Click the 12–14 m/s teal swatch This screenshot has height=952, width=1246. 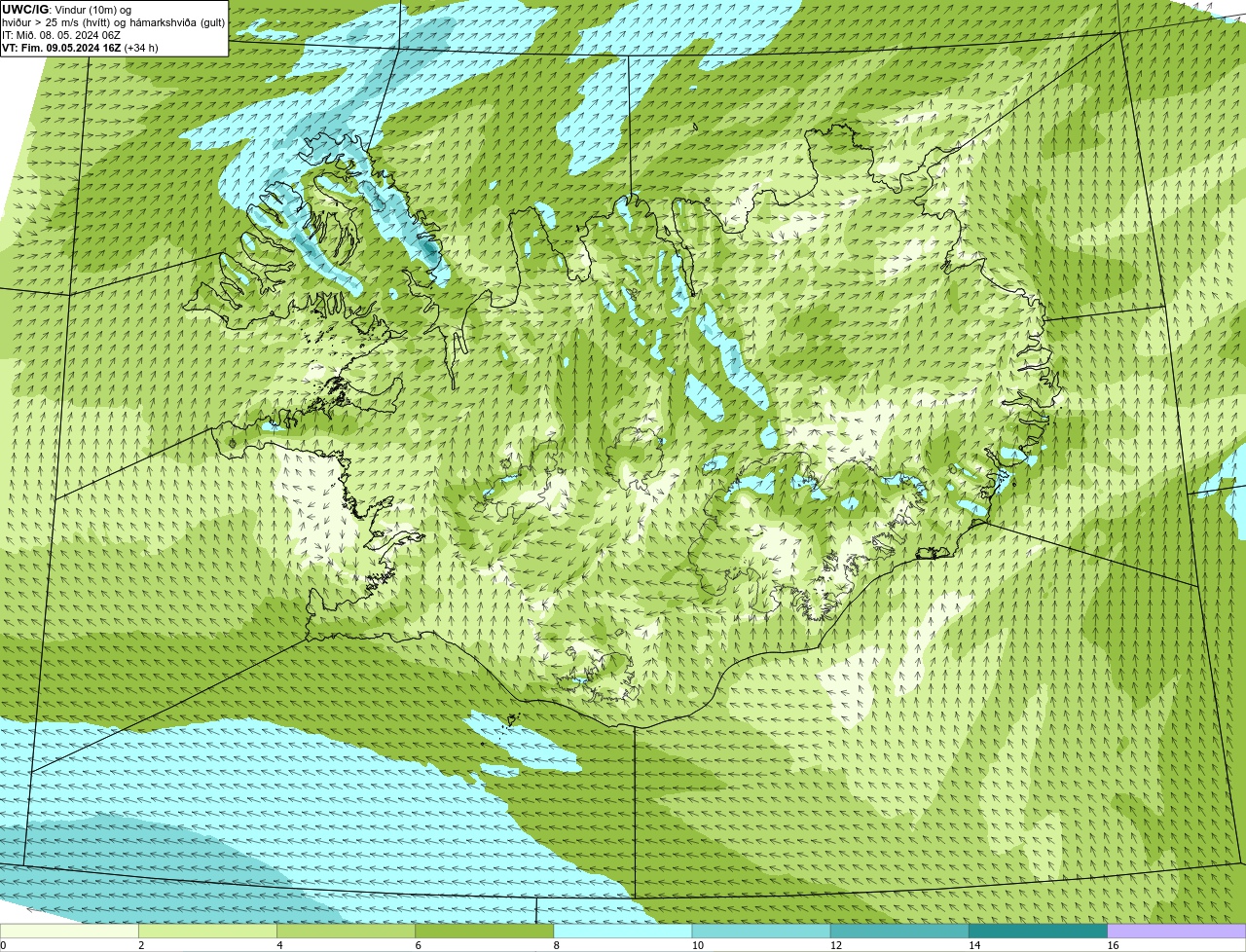899,931
